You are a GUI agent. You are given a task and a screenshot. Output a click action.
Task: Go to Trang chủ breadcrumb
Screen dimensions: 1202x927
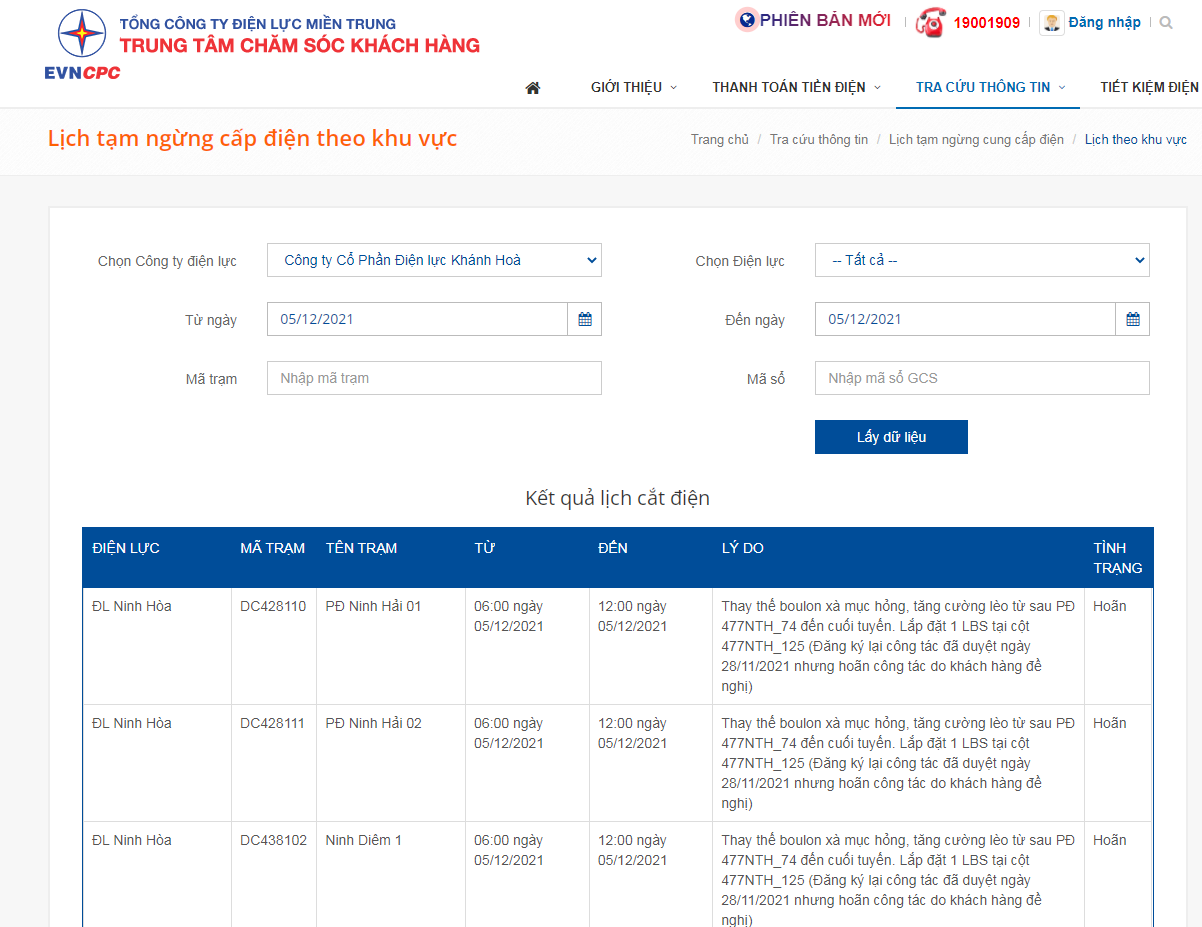click(x=720, y=139)
